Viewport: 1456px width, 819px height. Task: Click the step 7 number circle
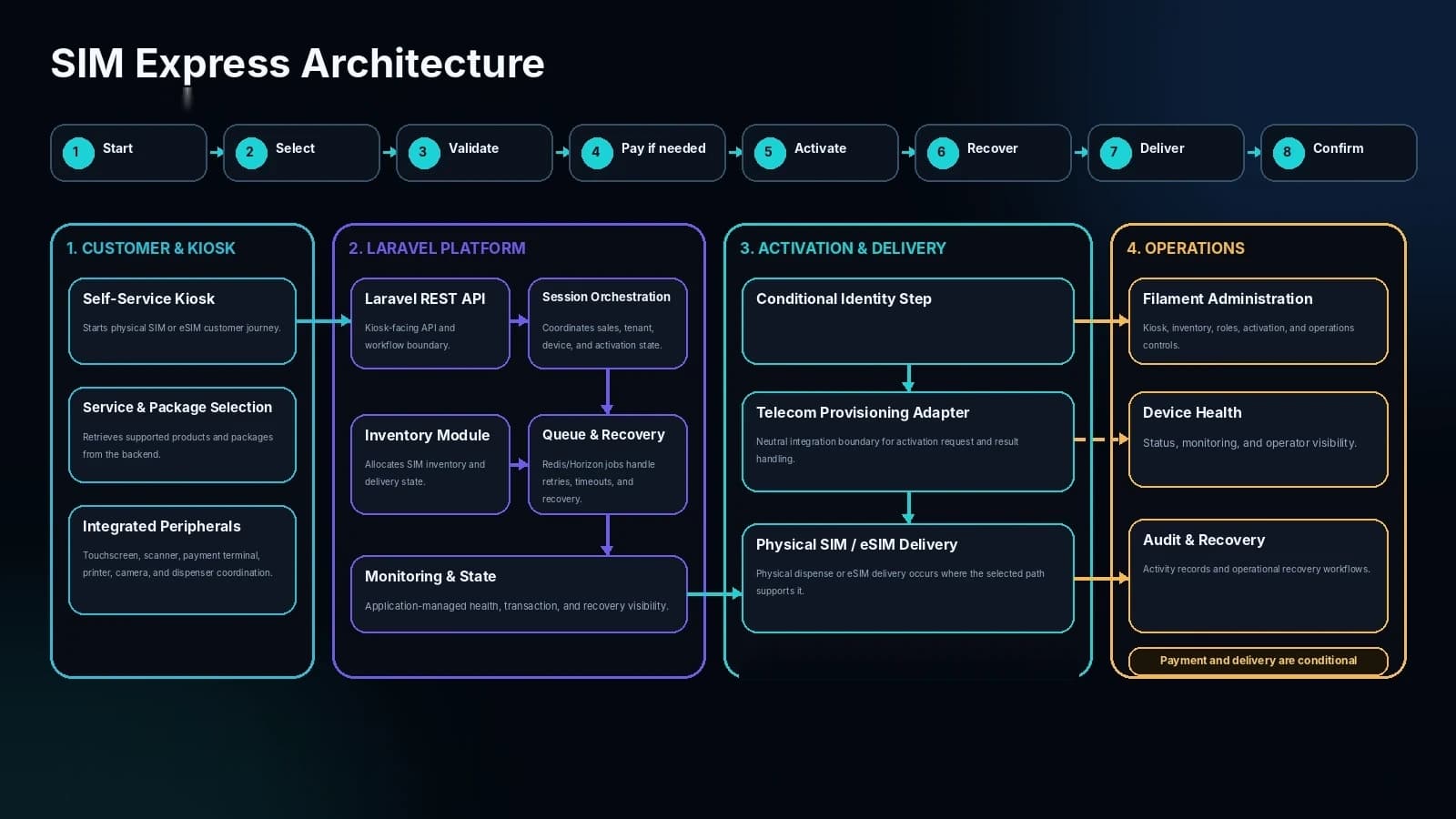[1115, 152]
